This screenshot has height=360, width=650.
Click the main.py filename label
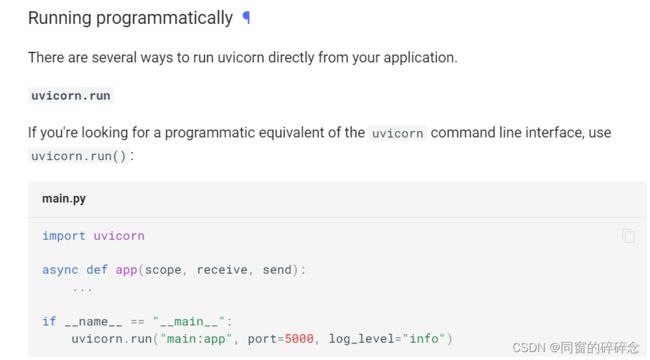click(x=64, y=199)
